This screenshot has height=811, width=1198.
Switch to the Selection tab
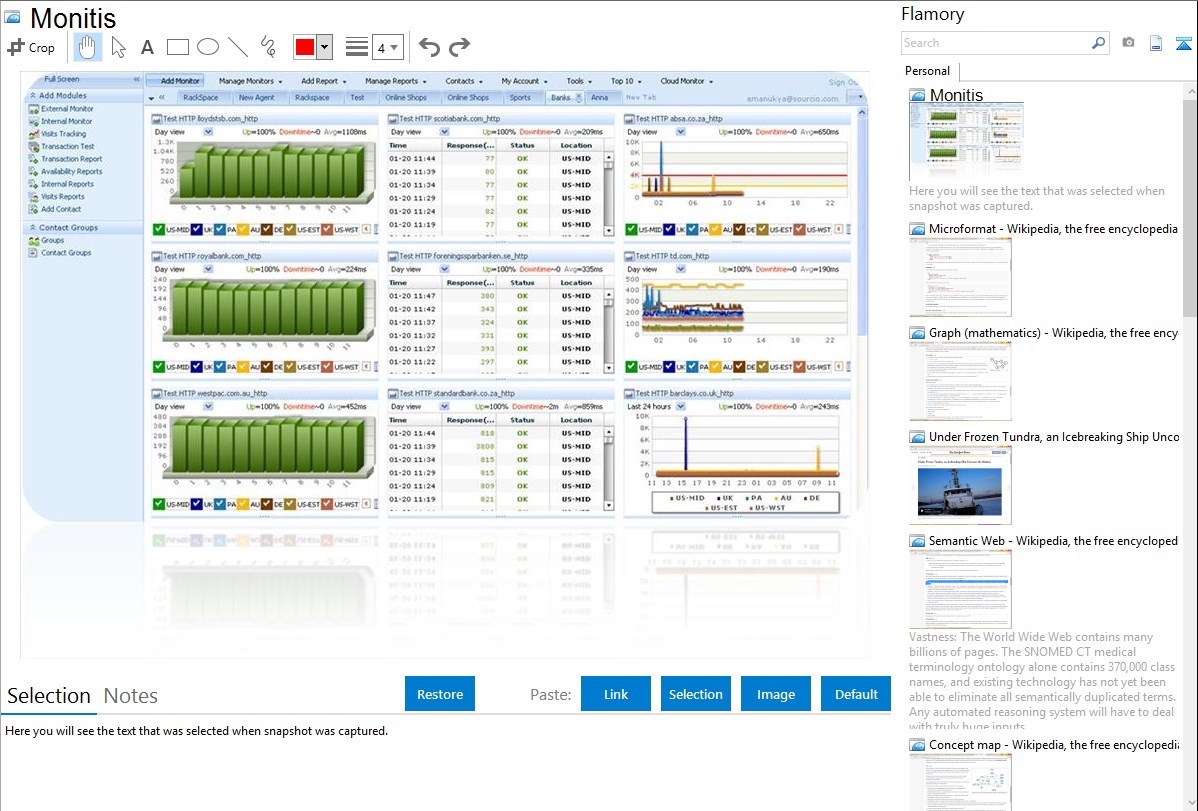[49, 696]
